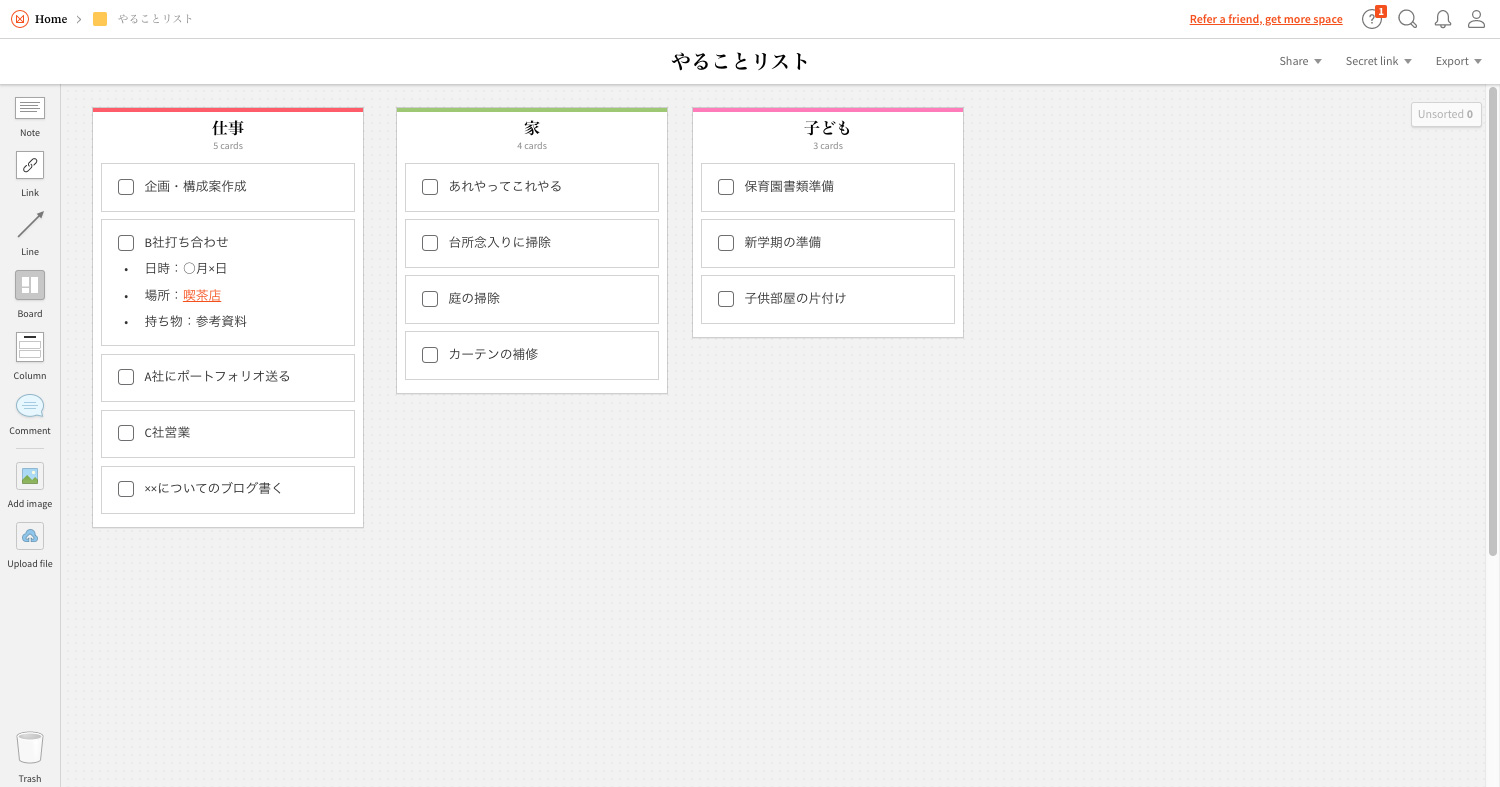Select the Note tool icon

(30, 108)
